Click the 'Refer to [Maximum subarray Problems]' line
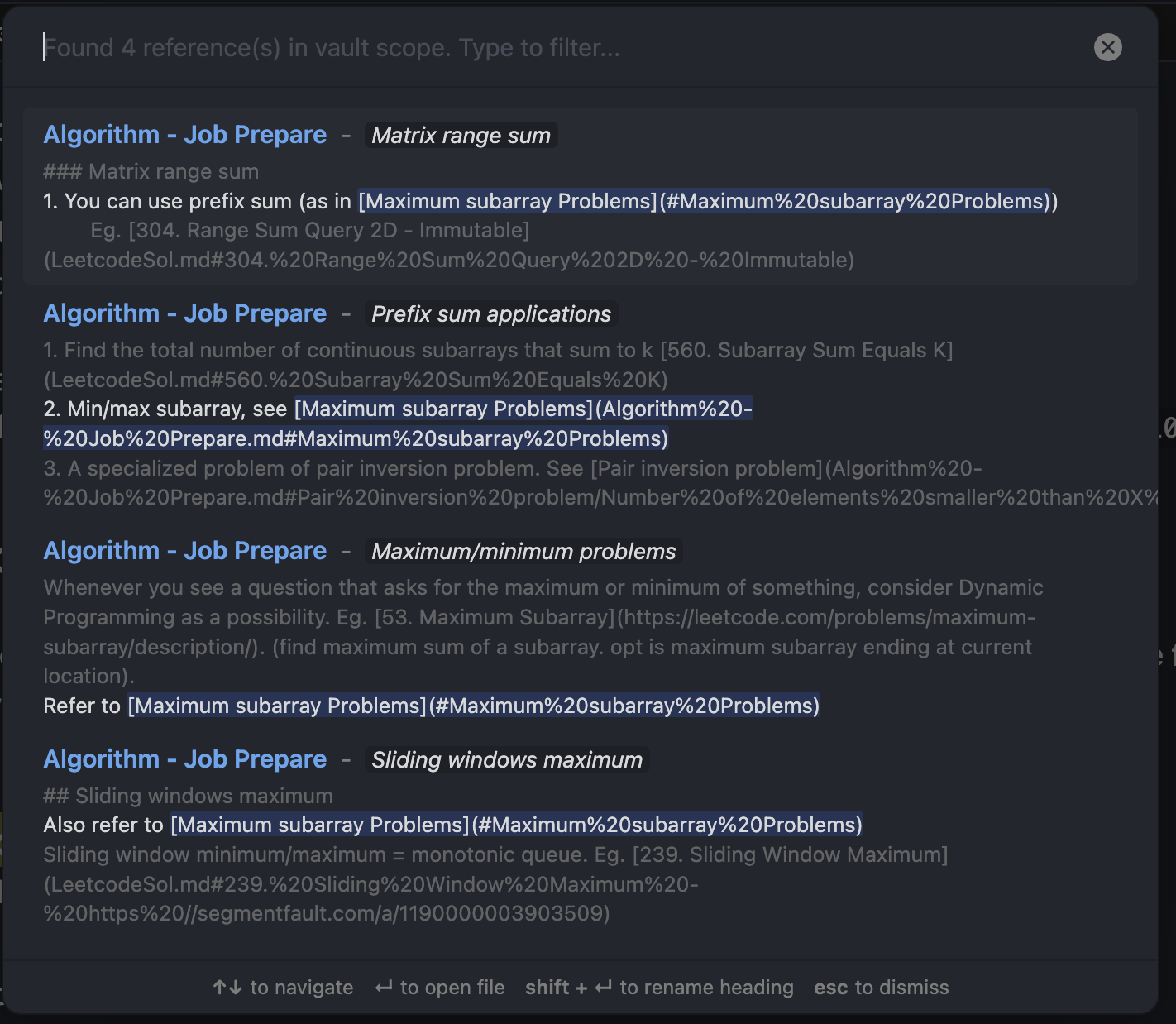Screen dimensions: 1176x1024 tap(432, 706)
